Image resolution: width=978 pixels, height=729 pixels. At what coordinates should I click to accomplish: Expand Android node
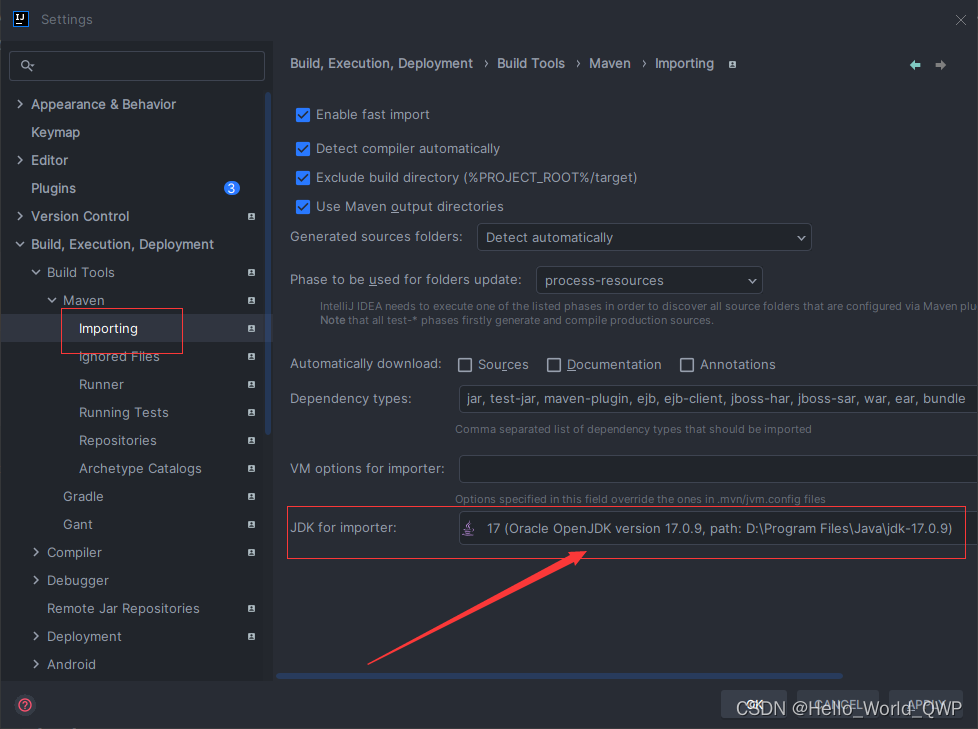click(36, 665)
